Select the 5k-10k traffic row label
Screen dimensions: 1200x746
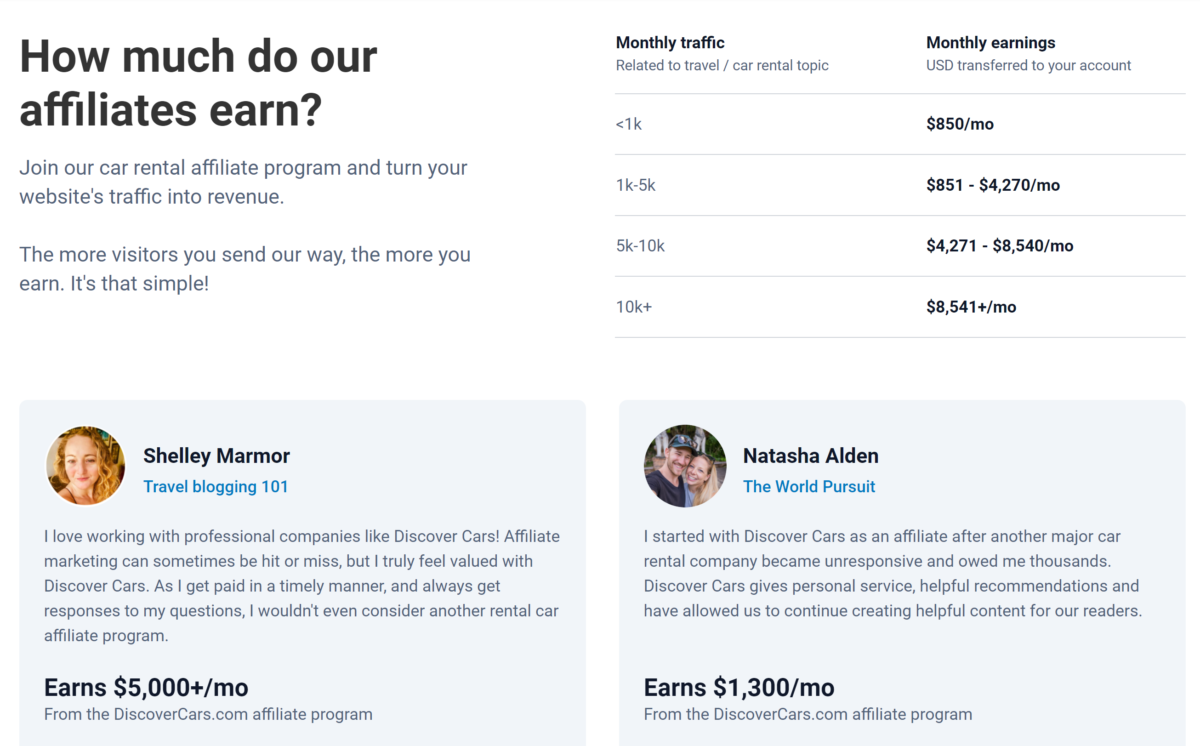tap(640, 246)
